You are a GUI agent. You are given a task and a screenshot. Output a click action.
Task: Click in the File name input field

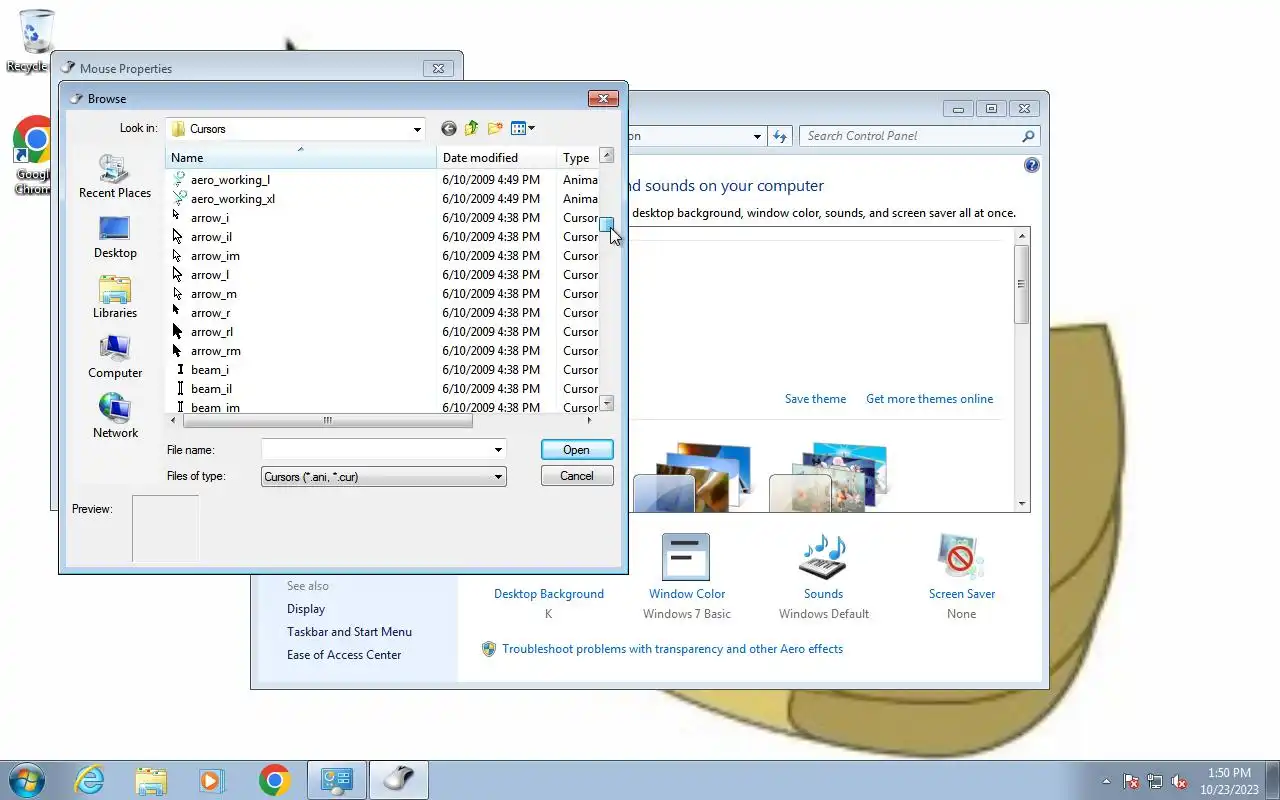click(x=376, y=450)
